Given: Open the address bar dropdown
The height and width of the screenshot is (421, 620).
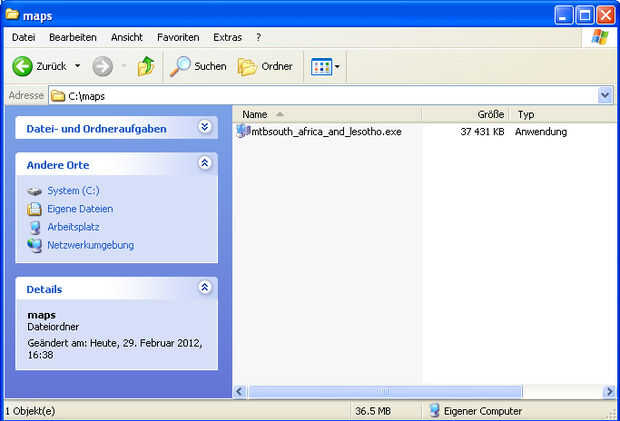Looking at the screenshot, I should click(x=605, y=95).
